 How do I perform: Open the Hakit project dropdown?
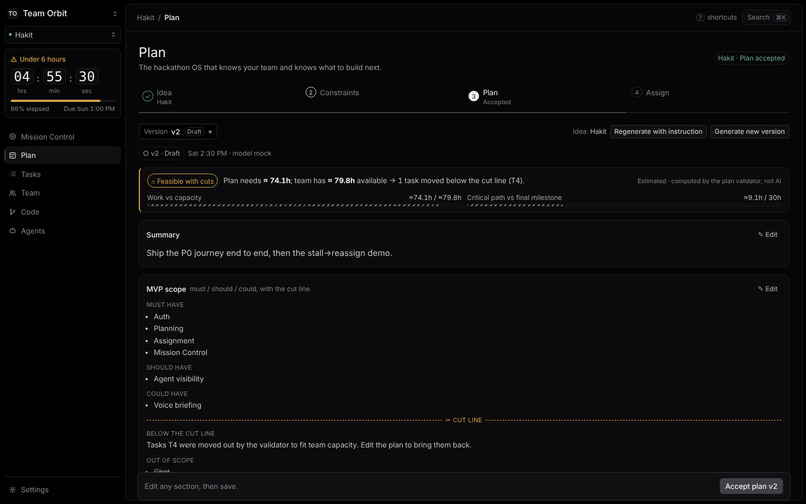coord(63,35)
